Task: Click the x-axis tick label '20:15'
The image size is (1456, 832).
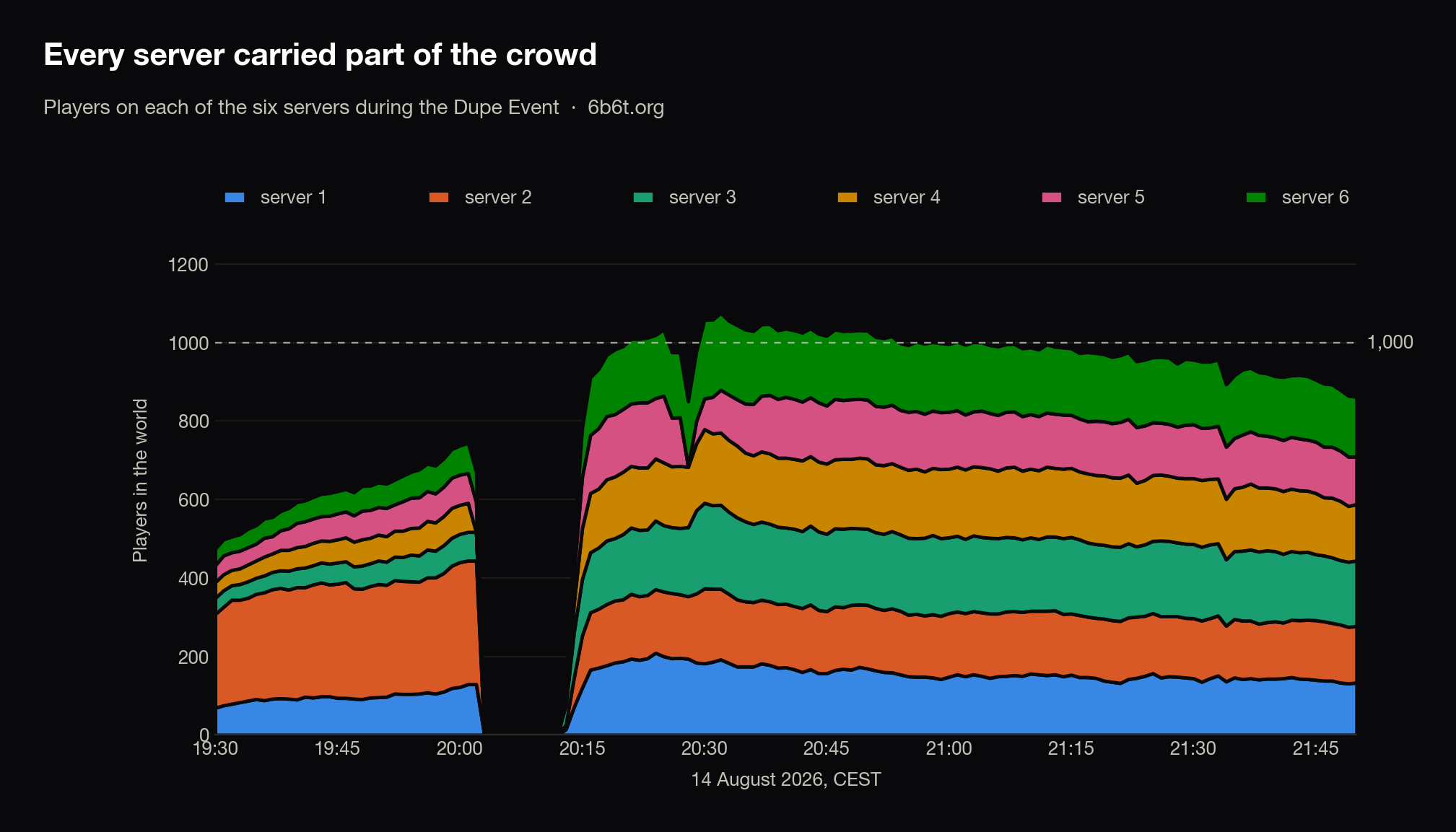Action: click(x=582, y=748)
